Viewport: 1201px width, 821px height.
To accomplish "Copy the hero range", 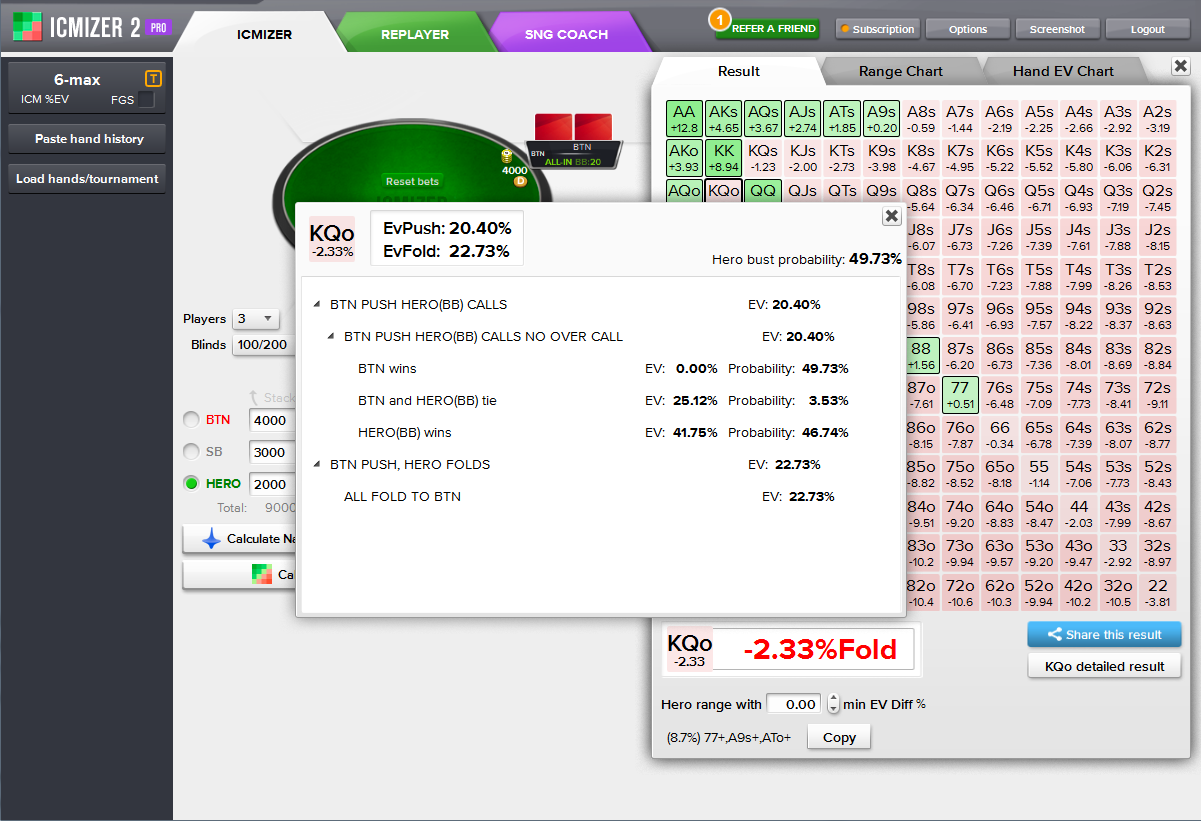I will tap(839, 737).
